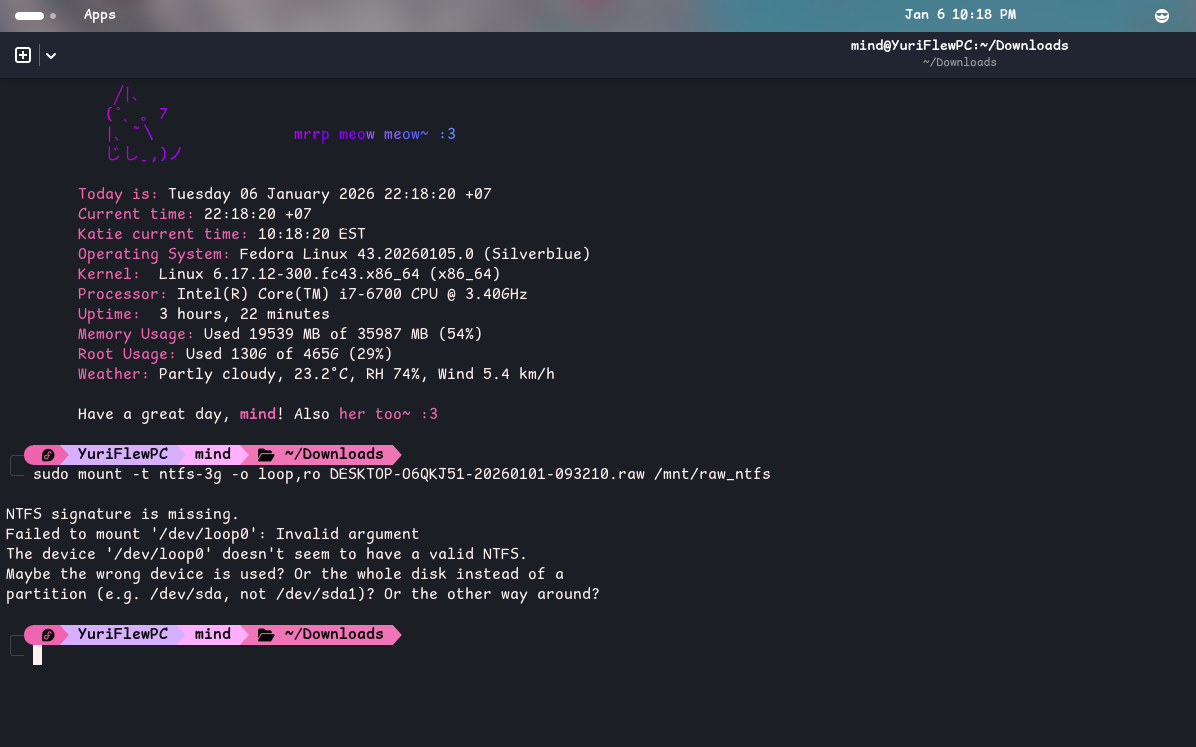The height and width of the screenshot is (747, 1196).
Task: Click the 'mrrp meow meow~ :3' greeting text
Action: click(x=374, y=134)
